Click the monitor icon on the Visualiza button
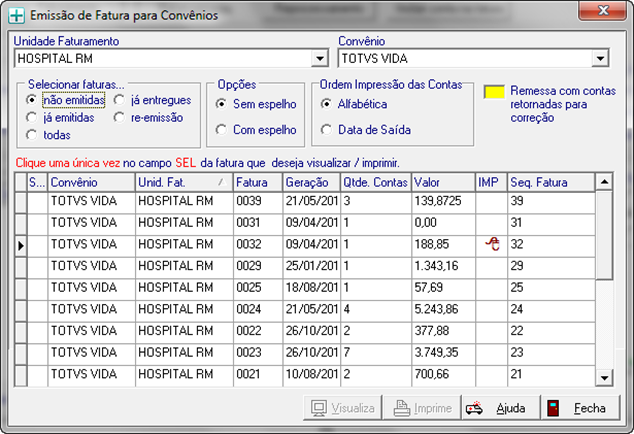Viewport: 634px width, 434px height. 319,409
